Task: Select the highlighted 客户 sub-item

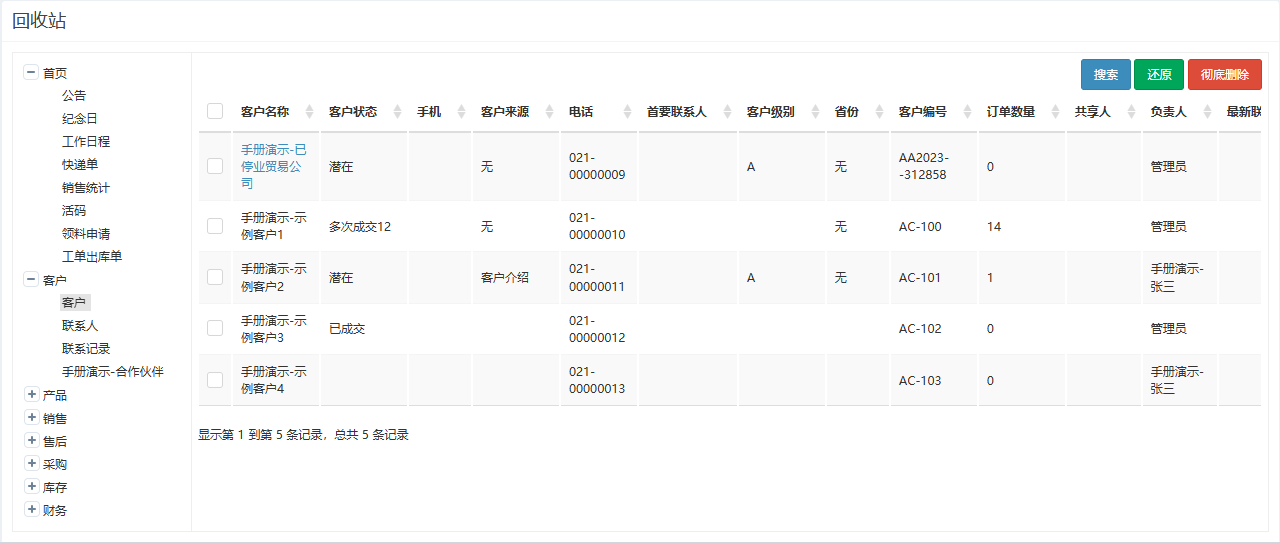Action: click(74, 302)
